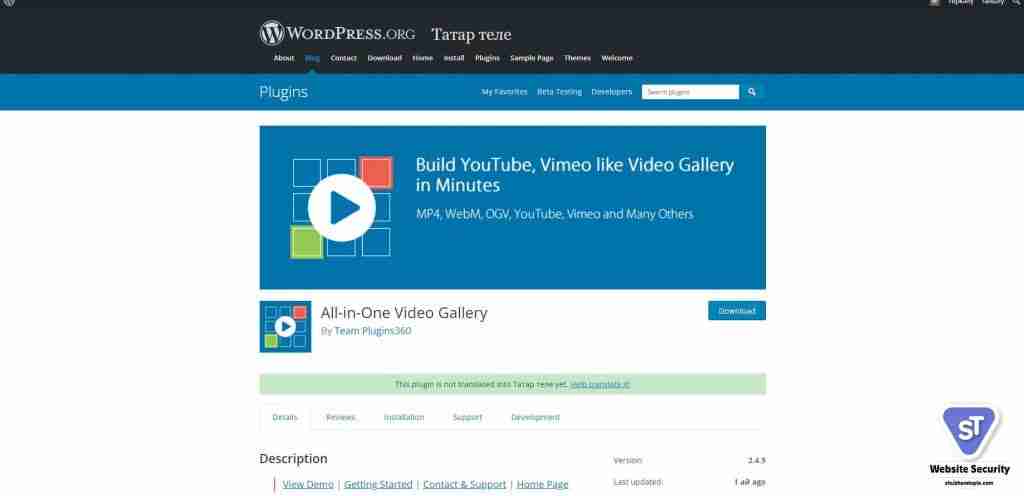This screenshot has height=496, width=1024.
Task: Click the version number 2.4.5
Action: [x=756, y=460]
